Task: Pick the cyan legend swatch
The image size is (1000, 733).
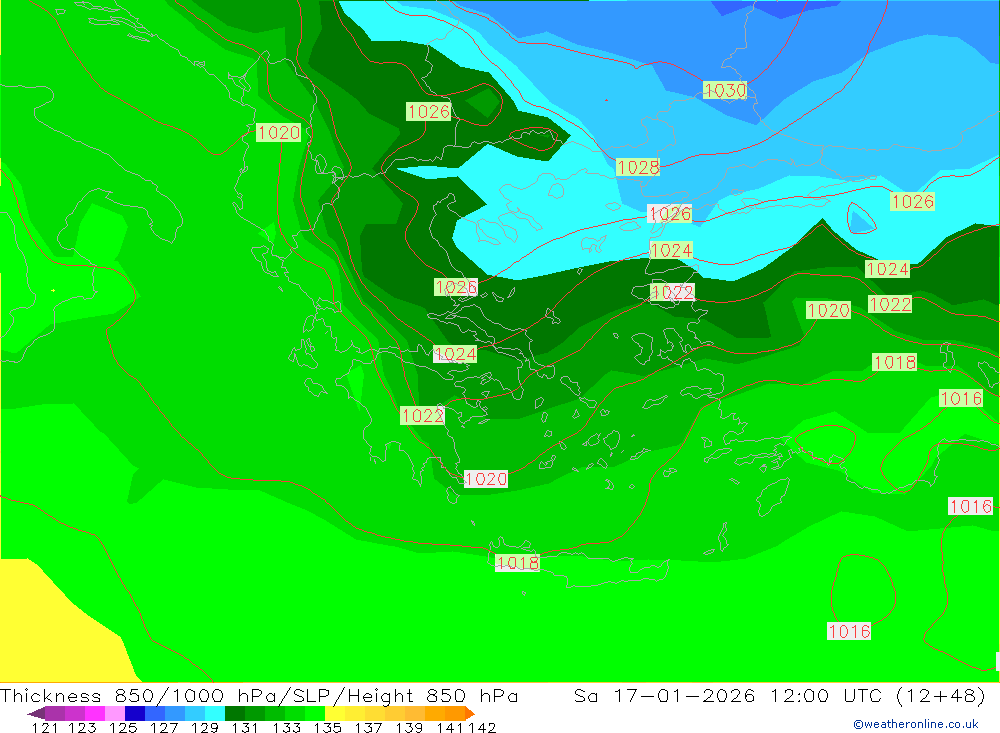Action: (215, 713)
